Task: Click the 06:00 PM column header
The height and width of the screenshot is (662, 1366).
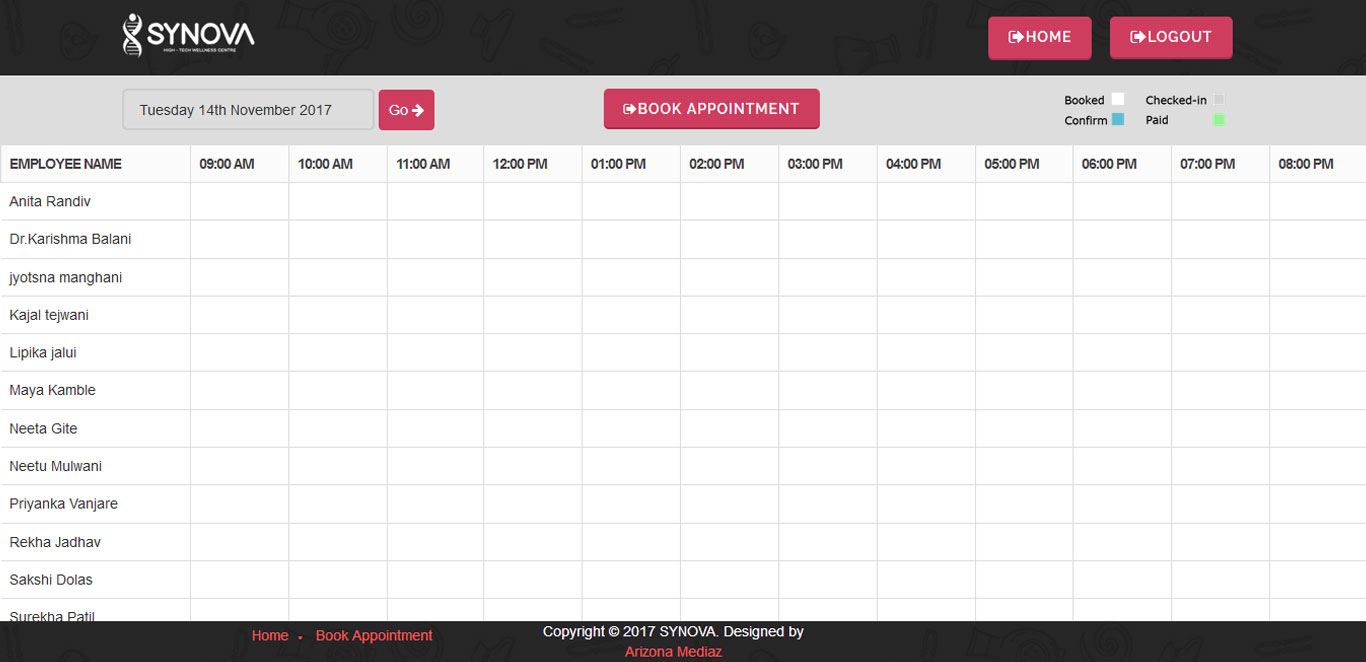Action: (1109, 164)
